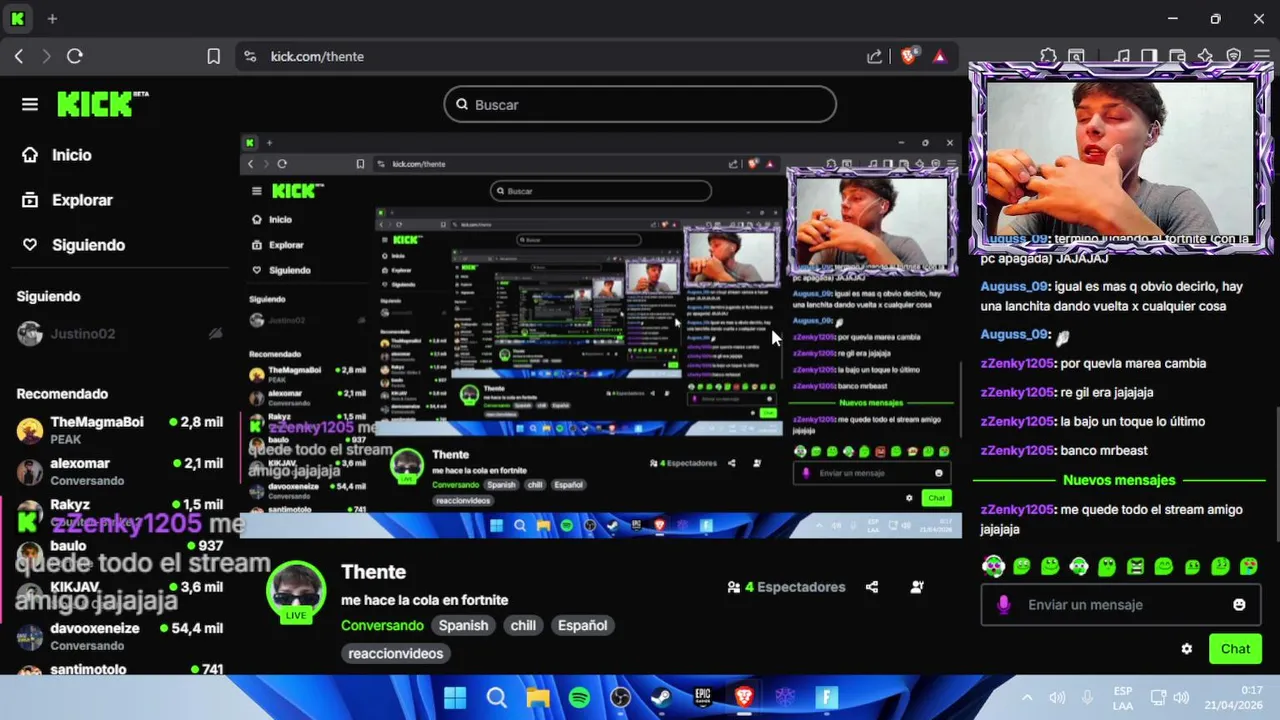Open recommended channel davooxeneize
1280x720 pixels.
point(120,636)
